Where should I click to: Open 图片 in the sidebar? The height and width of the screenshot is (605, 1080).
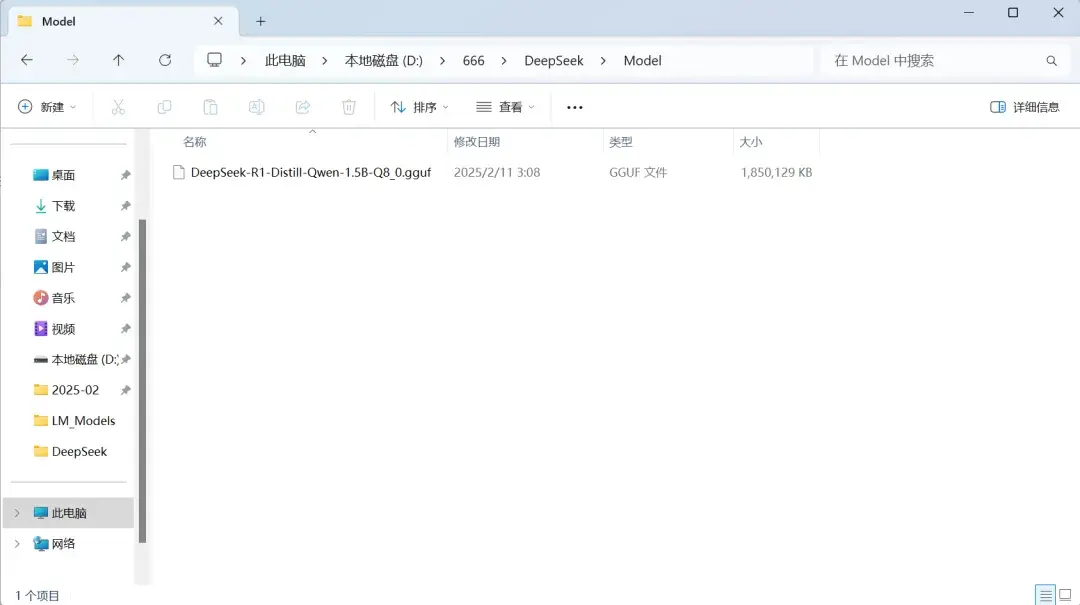(x=63, y=267)
